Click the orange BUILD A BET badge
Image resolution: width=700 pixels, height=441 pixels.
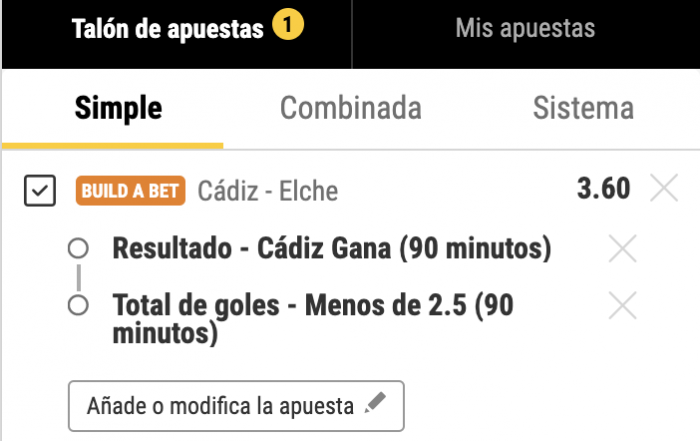[x=132, y=190]
